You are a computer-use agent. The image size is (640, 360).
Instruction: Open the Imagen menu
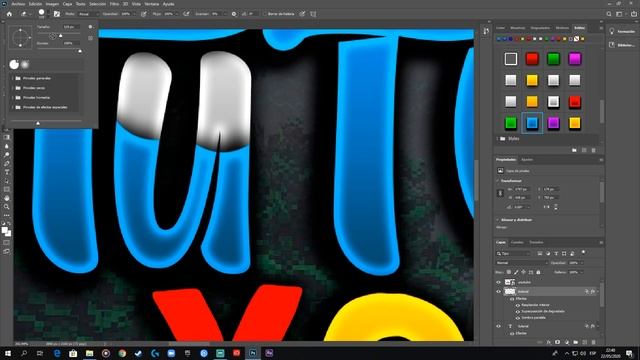pyautogui.click(x=52, y=4)
